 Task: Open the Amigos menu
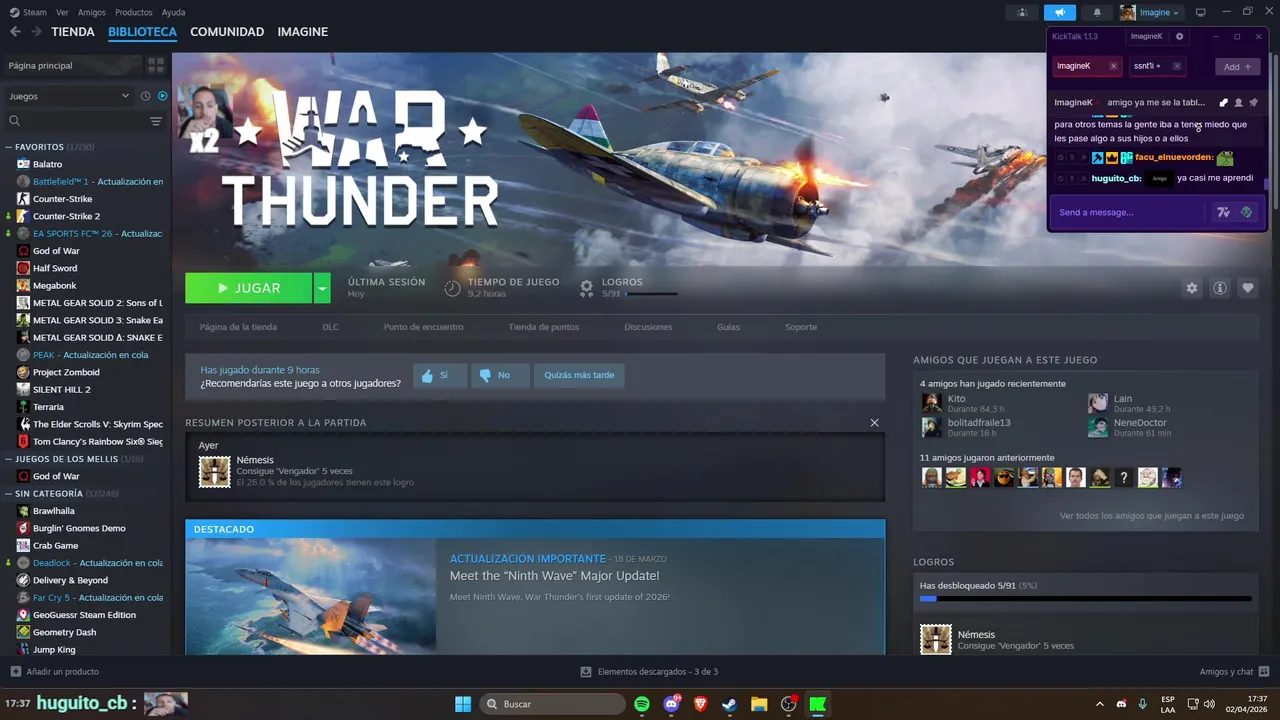click(x=92, y=13)
